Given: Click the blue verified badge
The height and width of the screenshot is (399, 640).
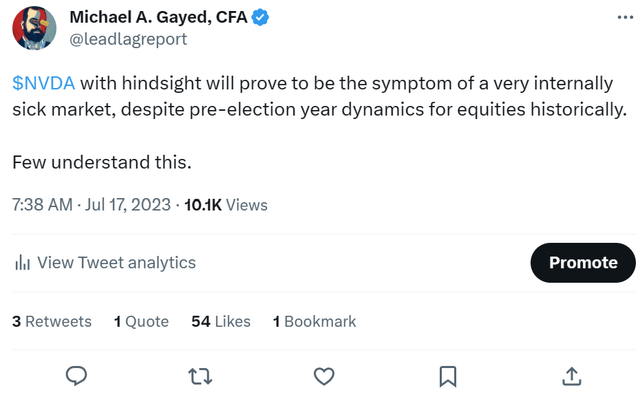Looking at the screenshot, I should 260,18.
